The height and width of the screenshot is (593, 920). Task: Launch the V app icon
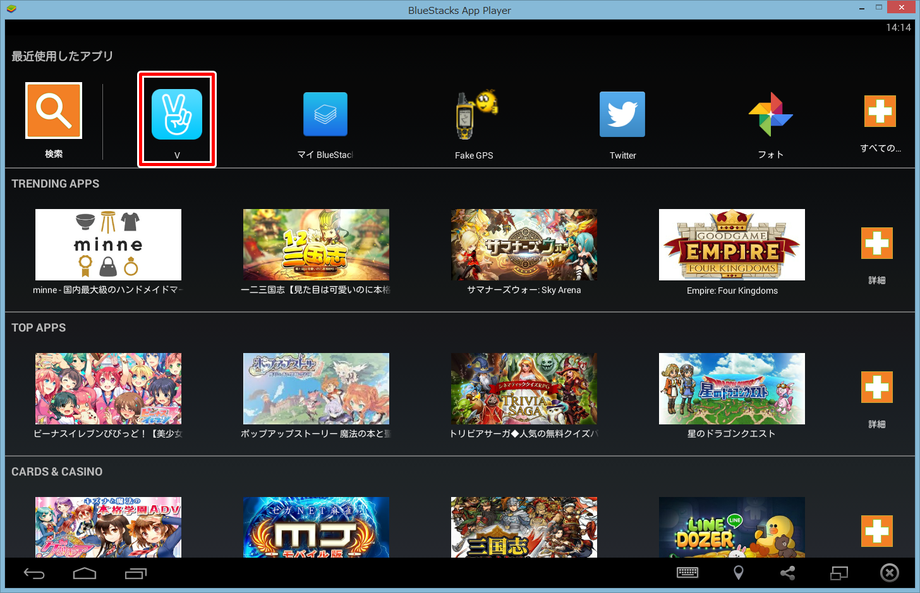(177, 114)
